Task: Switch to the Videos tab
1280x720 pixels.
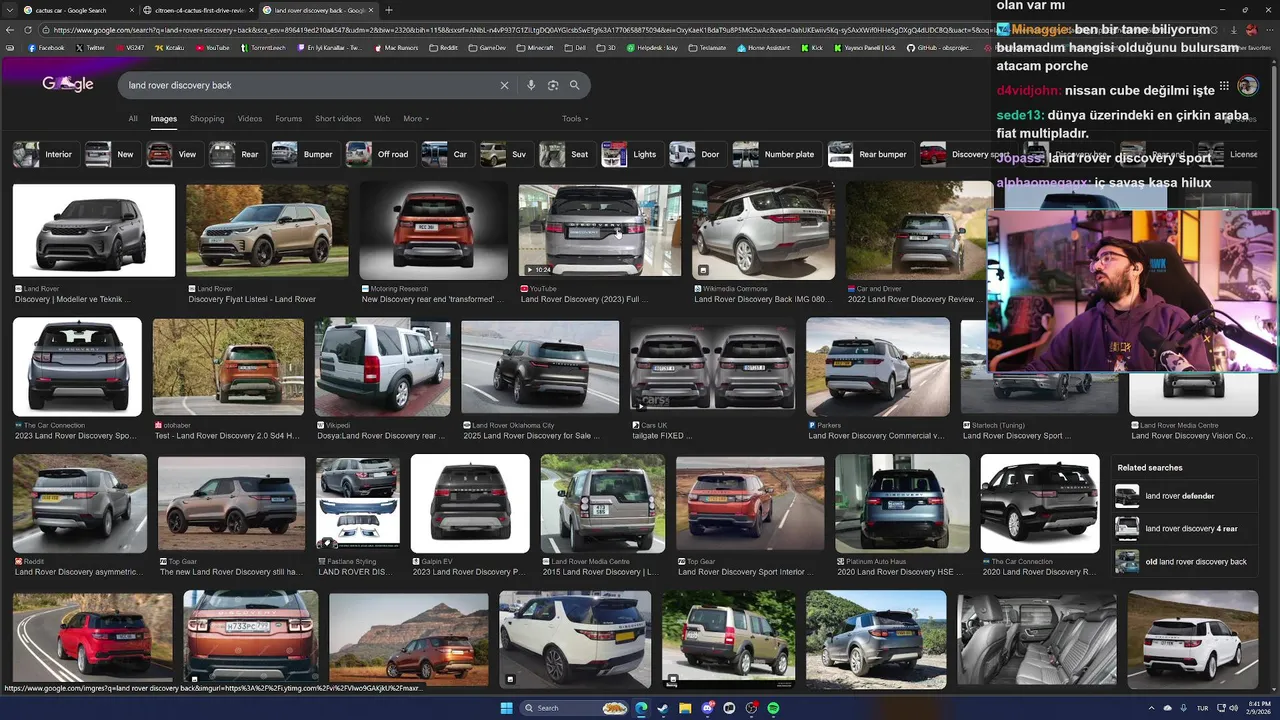Action: (x=250, y=119)
